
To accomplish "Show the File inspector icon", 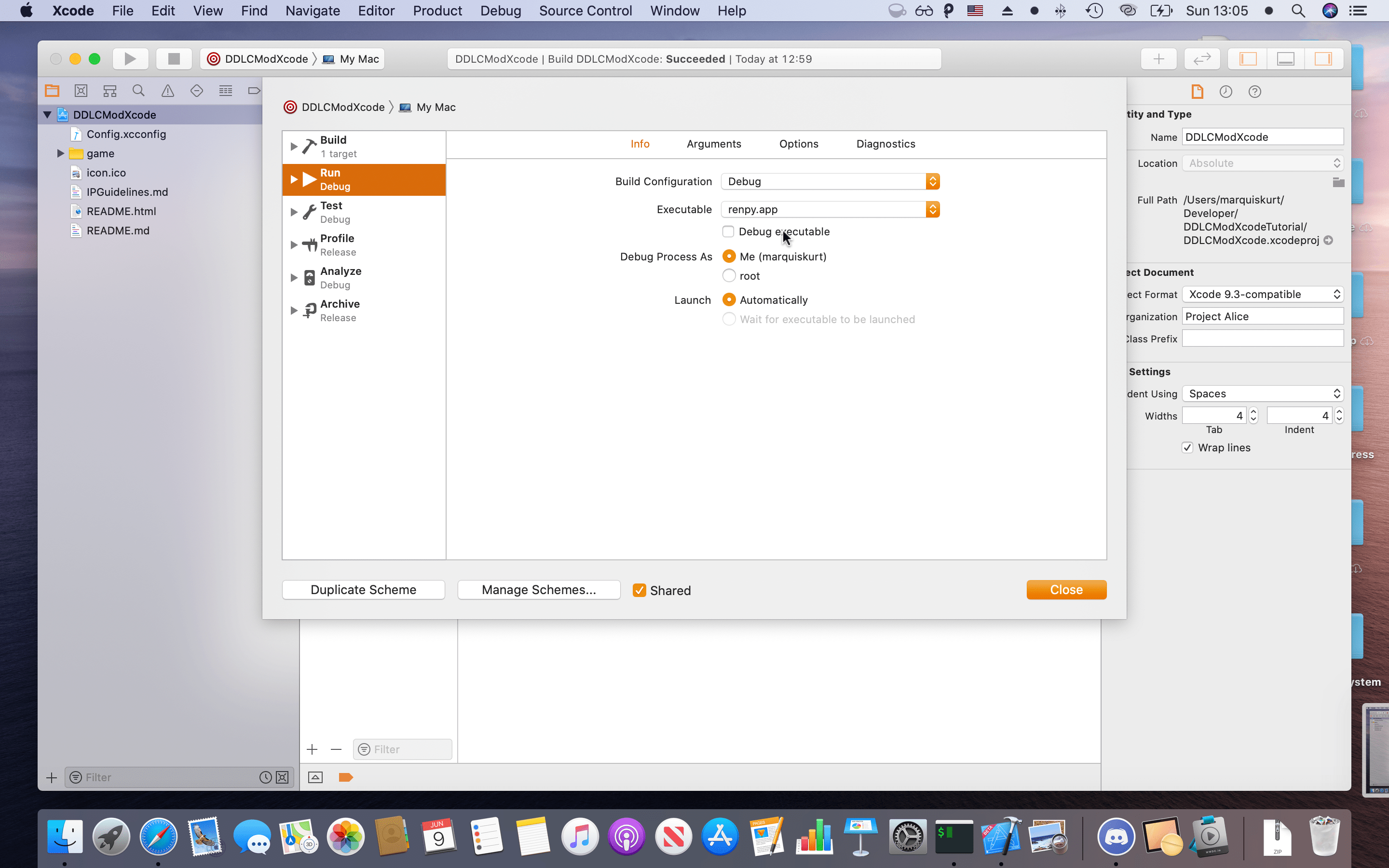I will [x=1198, y=91].
